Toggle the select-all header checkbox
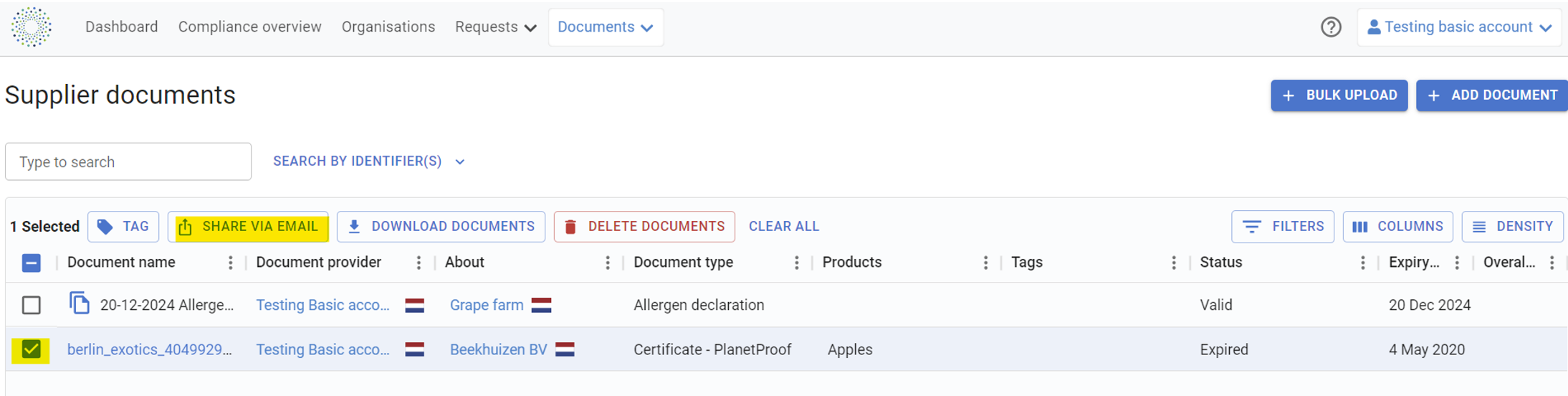This screenshot has width=1568, height=396. tap(32, 263)
